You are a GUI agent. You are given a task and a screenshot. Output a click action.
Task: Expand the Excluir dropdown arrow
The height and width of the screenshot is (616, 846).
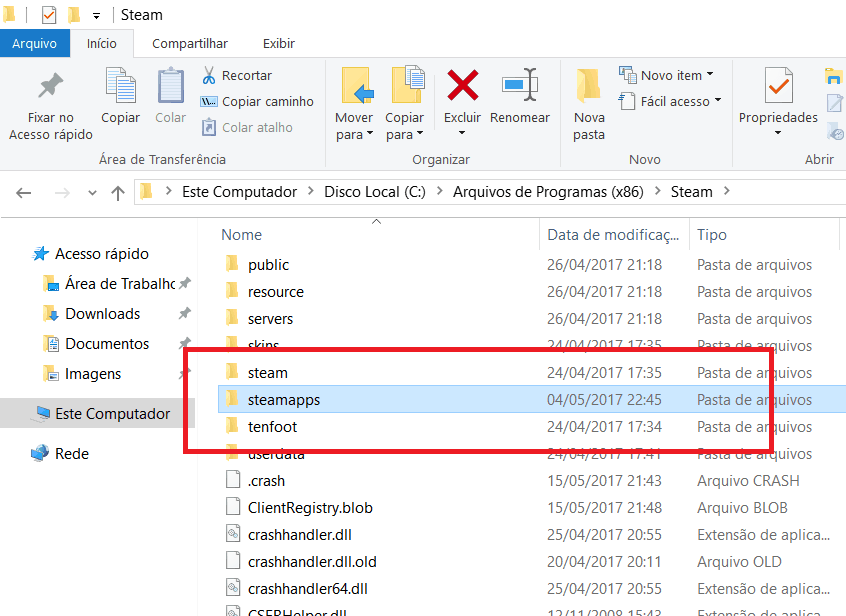462,133
